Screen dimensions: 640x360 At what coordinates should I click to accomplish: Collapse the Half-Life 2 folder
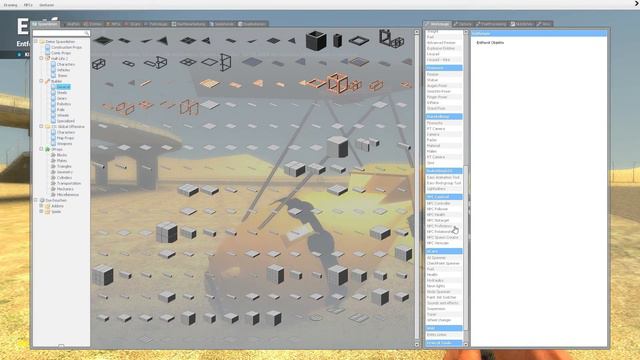[x=41, y=58]
